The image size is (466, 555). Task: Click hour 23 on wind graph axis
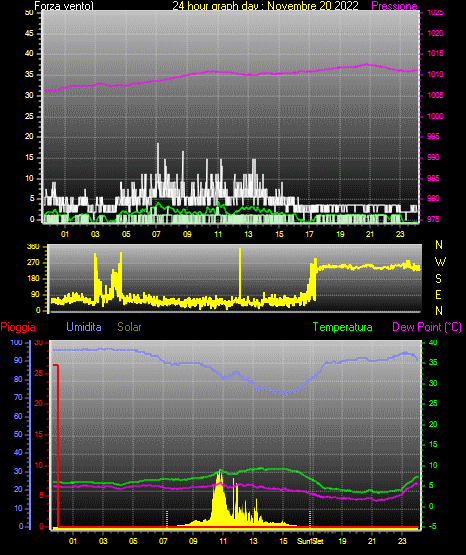click(400, 234)
